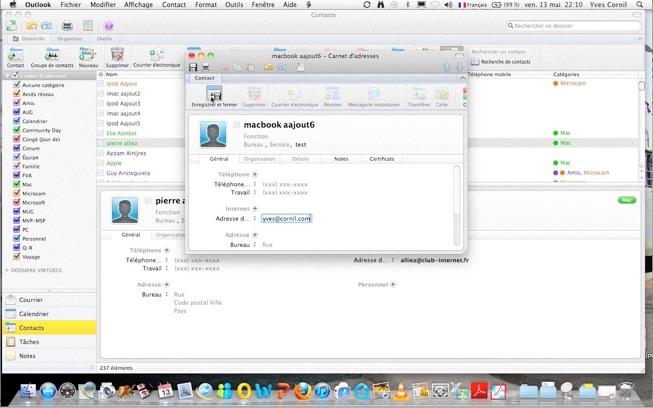Go to next contact with down arrow

coord(459,67)
